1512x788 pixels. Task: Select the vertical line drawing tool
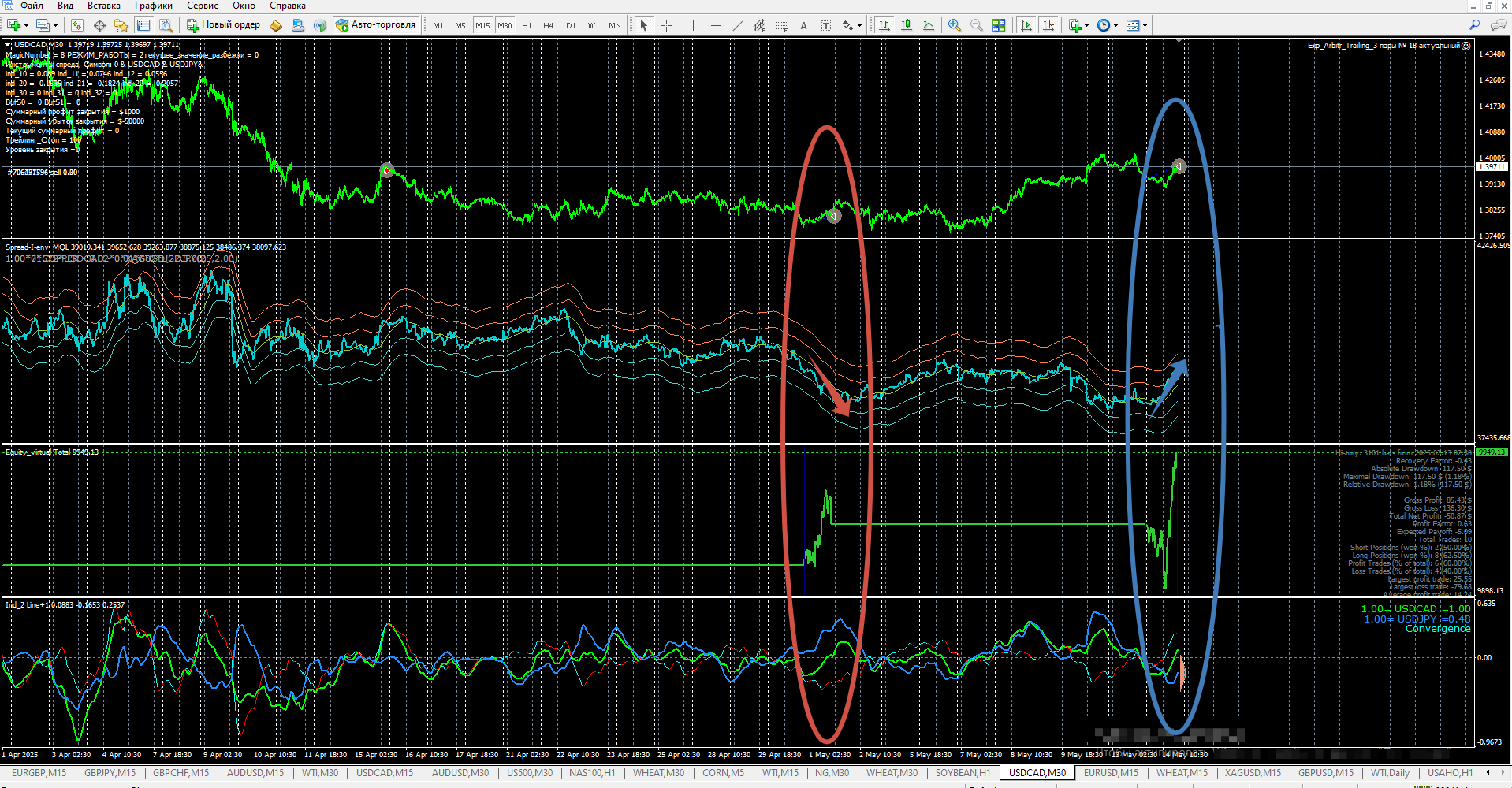(693, 25)
